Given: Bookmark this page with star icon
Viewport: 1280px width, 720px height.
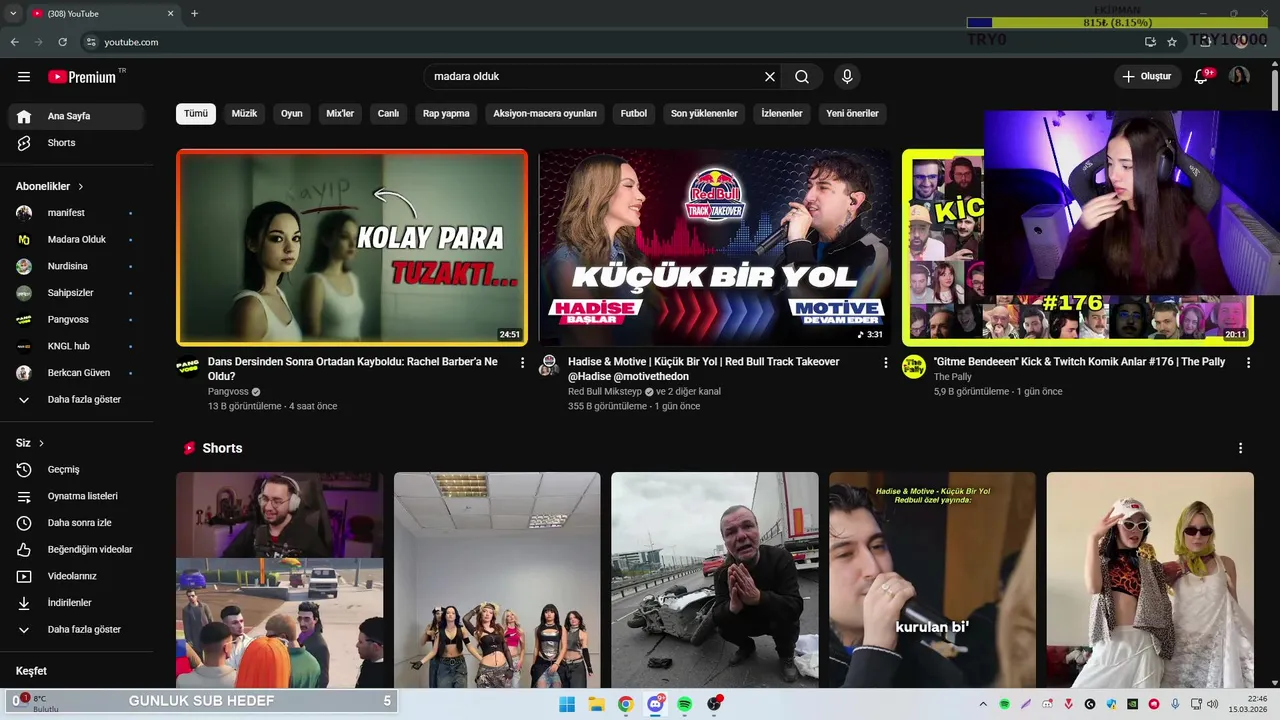Looking at the screenshot, I should [x=1172, y=42].
